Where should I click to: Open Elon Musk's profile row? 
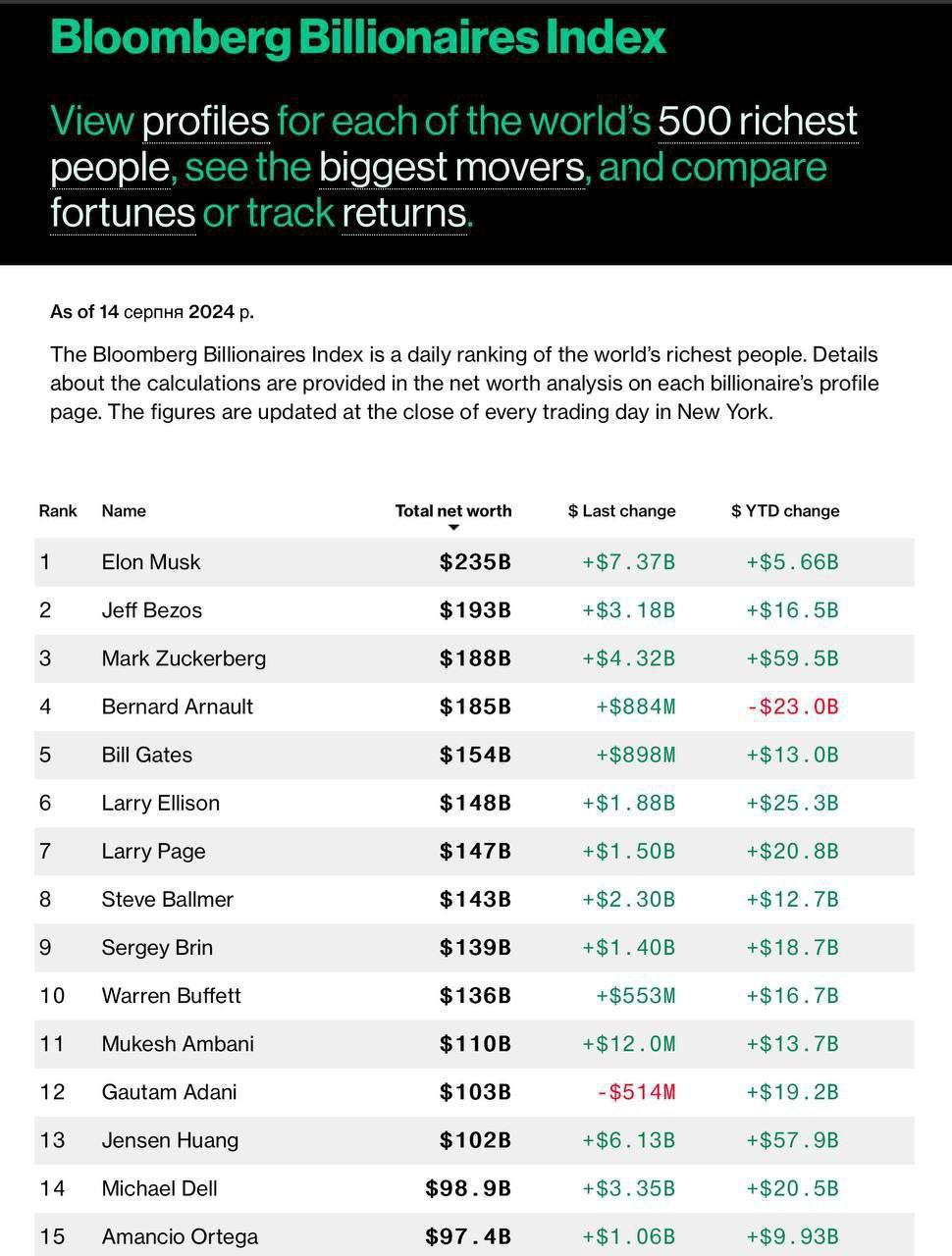pos(151,562)
